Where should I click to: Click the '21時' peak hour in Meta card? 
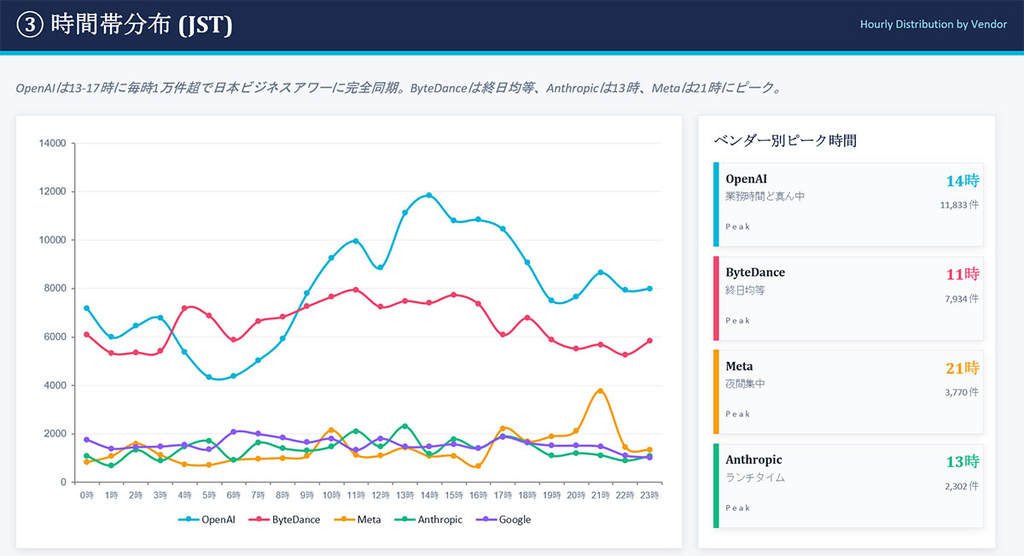point(963,368)
